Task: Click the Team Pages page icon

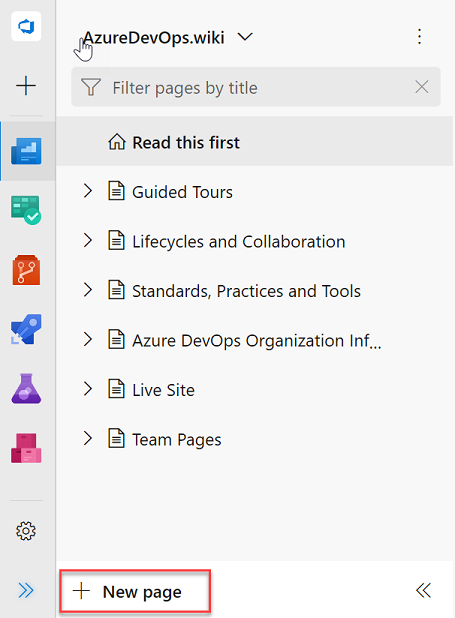Action: [x=116, y=439]
